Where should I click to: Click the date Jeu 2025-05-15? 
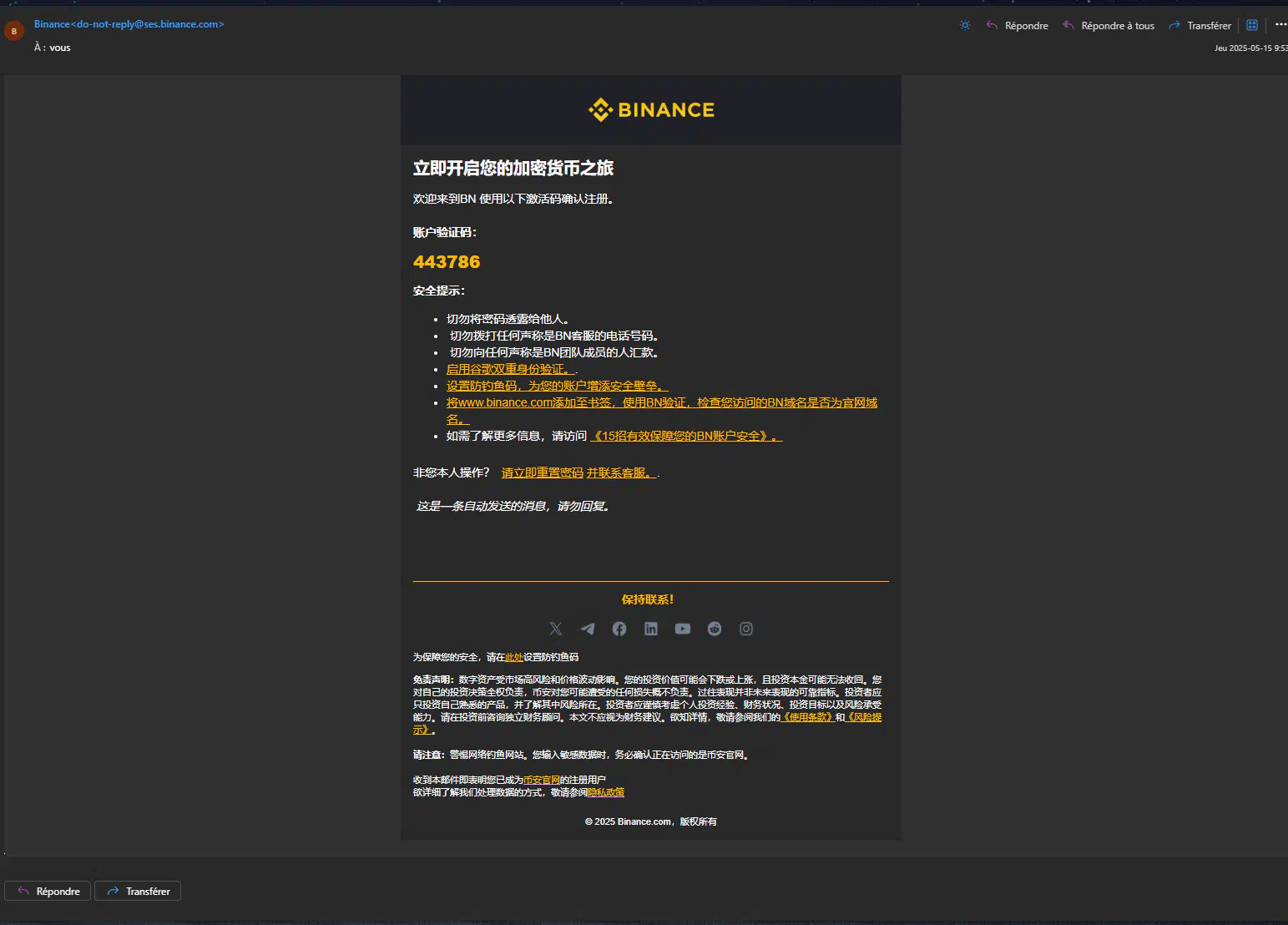[1250, 48]
